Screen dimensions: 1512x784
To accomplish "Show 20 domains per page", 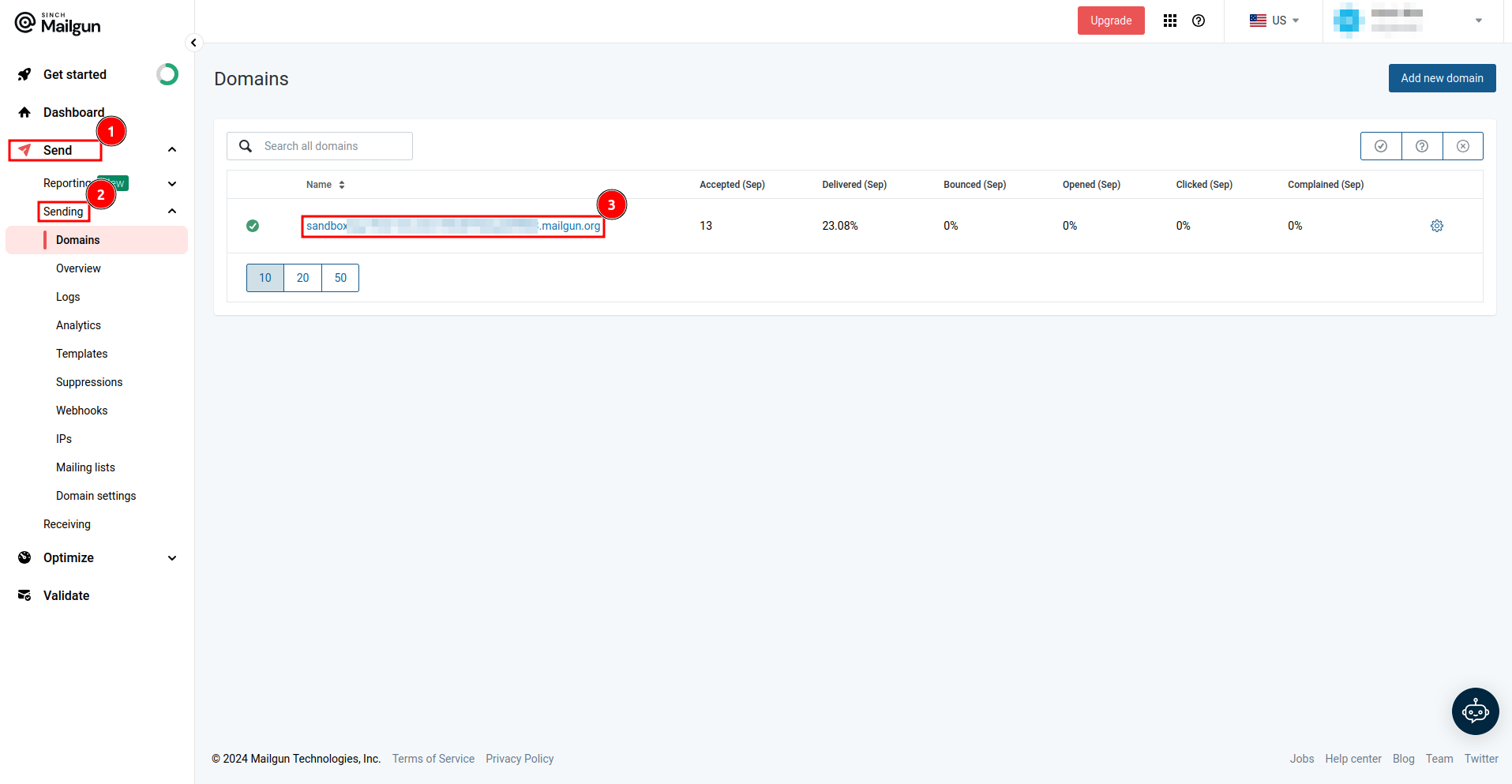I will pyautogui.click(x=303, y=278).
